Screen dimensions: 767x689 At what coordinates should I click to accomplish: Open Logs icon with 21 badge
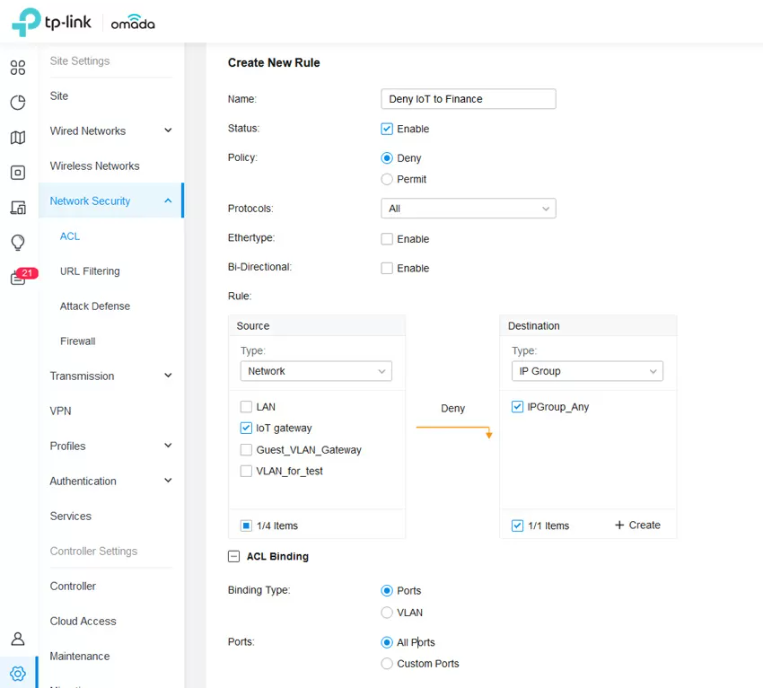pyautogui.click(x=19, y=278)
